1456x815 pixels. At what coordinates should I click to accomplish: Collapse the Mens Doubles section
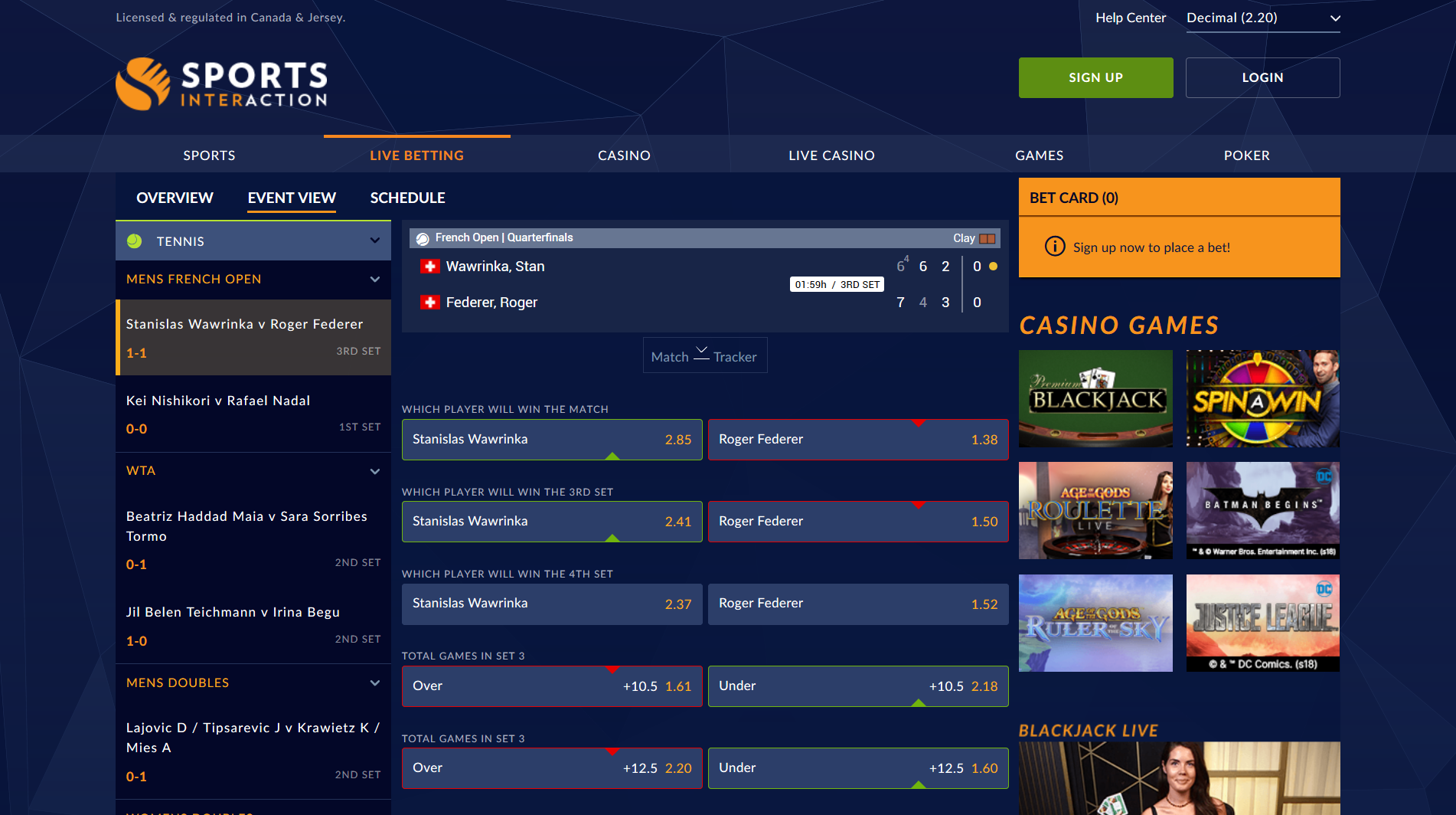click(x=375, y=682)
